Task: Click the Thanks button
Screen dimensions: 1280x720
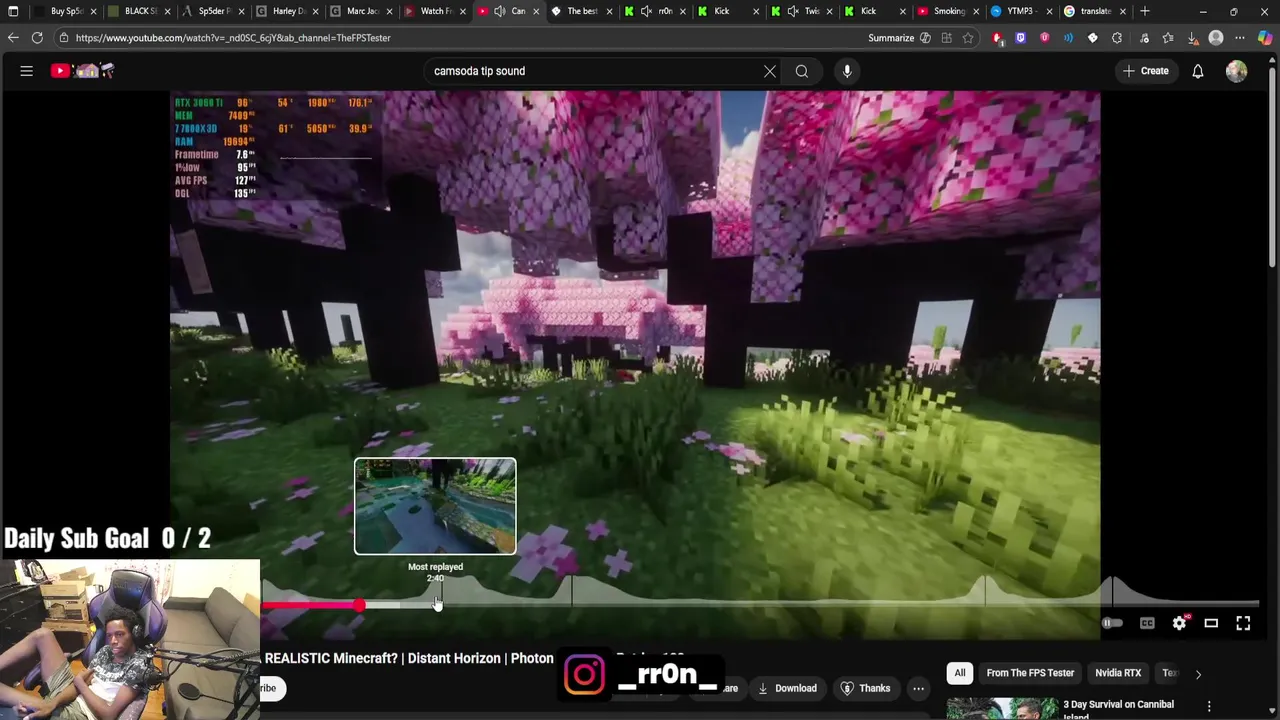Action: [865, 688]
